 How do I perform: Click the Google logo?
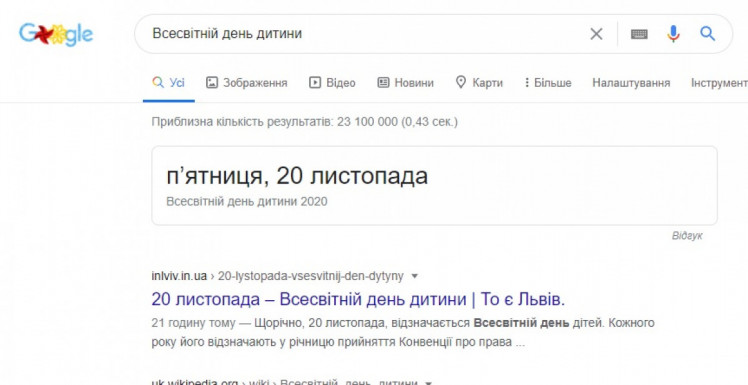(56, 34)
